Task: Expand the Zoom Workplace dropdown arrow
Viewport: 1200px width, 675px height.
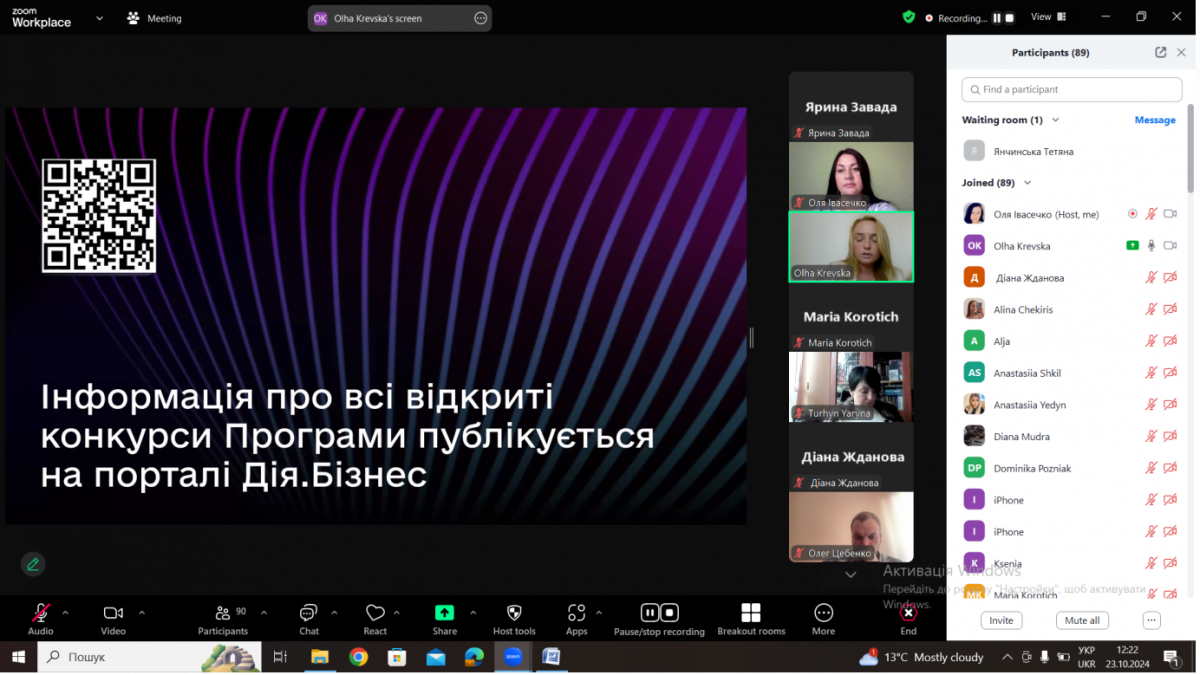Action: coord(99,18)
